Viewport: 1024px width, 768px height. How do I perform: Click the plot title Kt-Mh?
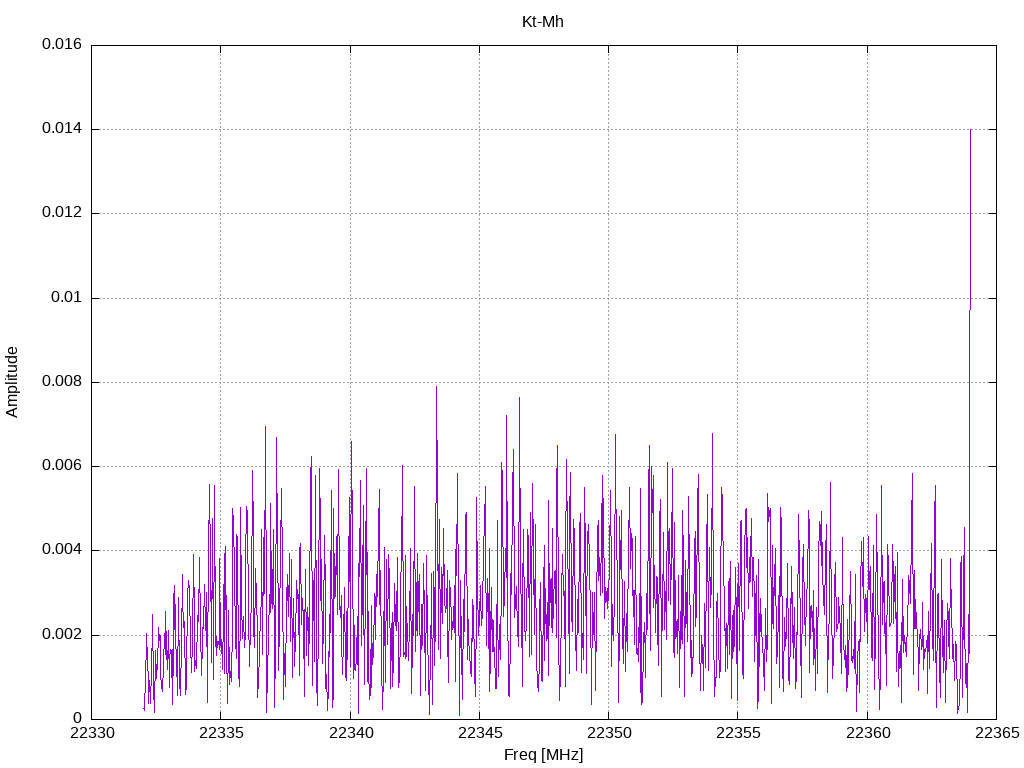[543, 21]
